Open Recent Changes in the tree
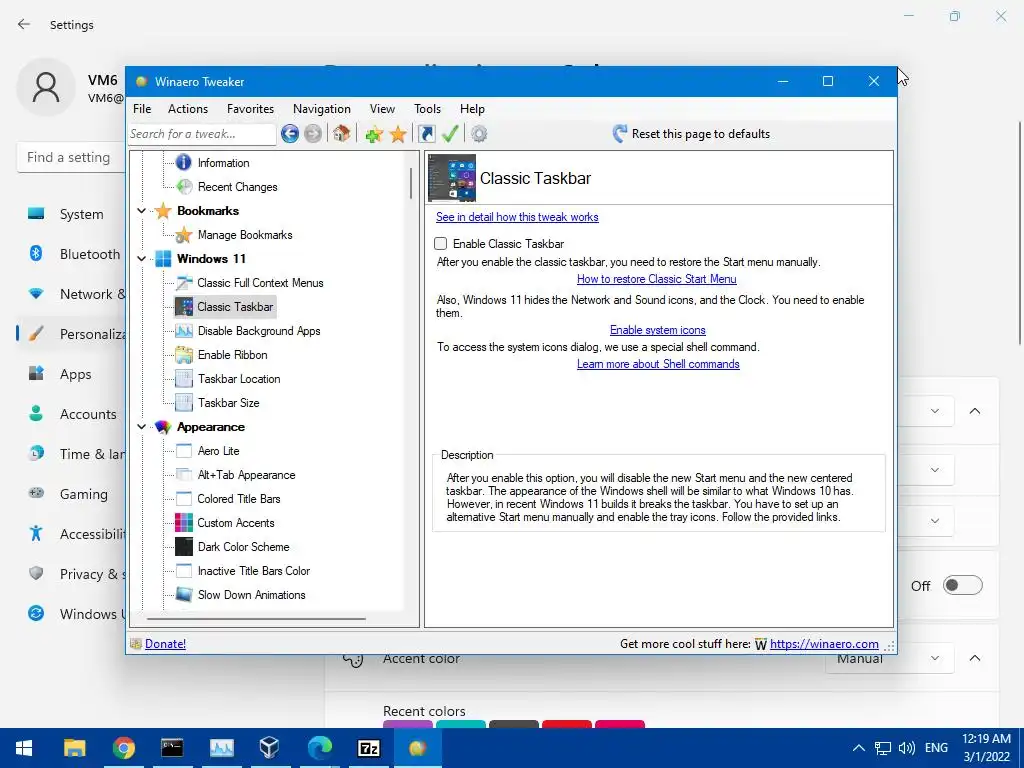This screenshot has height=768, width=1024. (x=237, y=187)
